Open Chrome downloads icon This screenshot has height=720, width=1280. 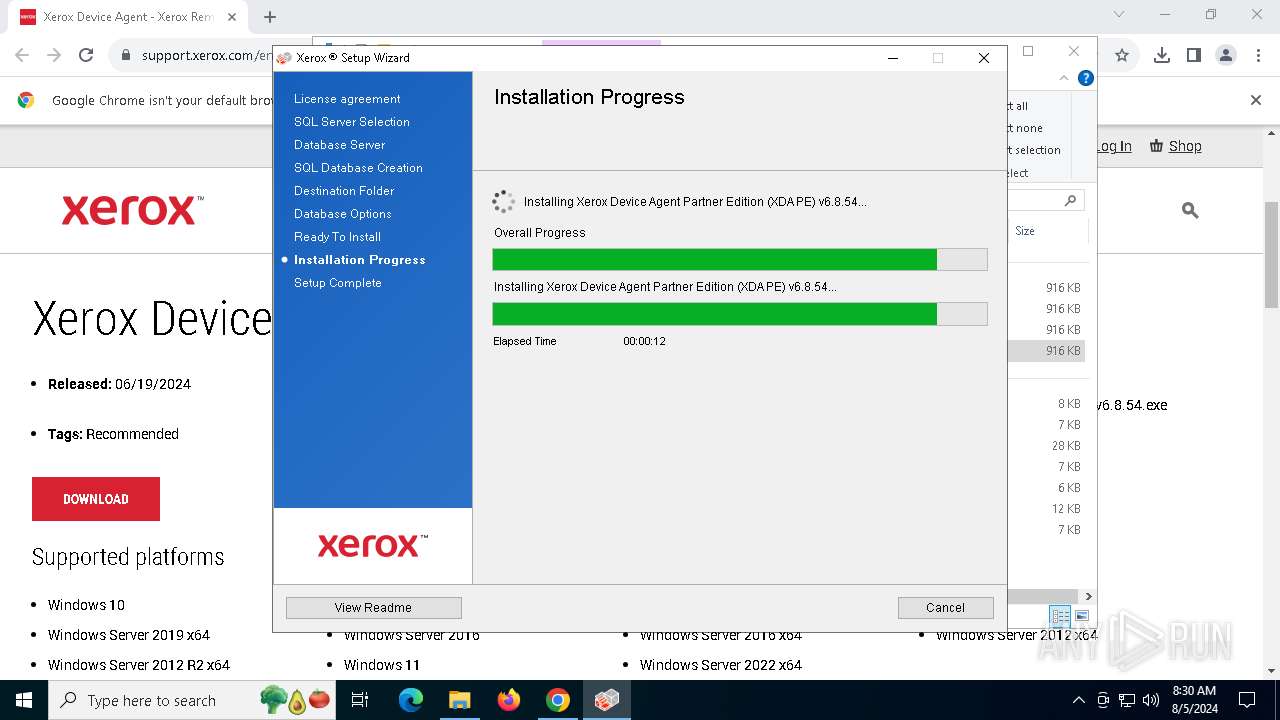tap(1162, 56)
